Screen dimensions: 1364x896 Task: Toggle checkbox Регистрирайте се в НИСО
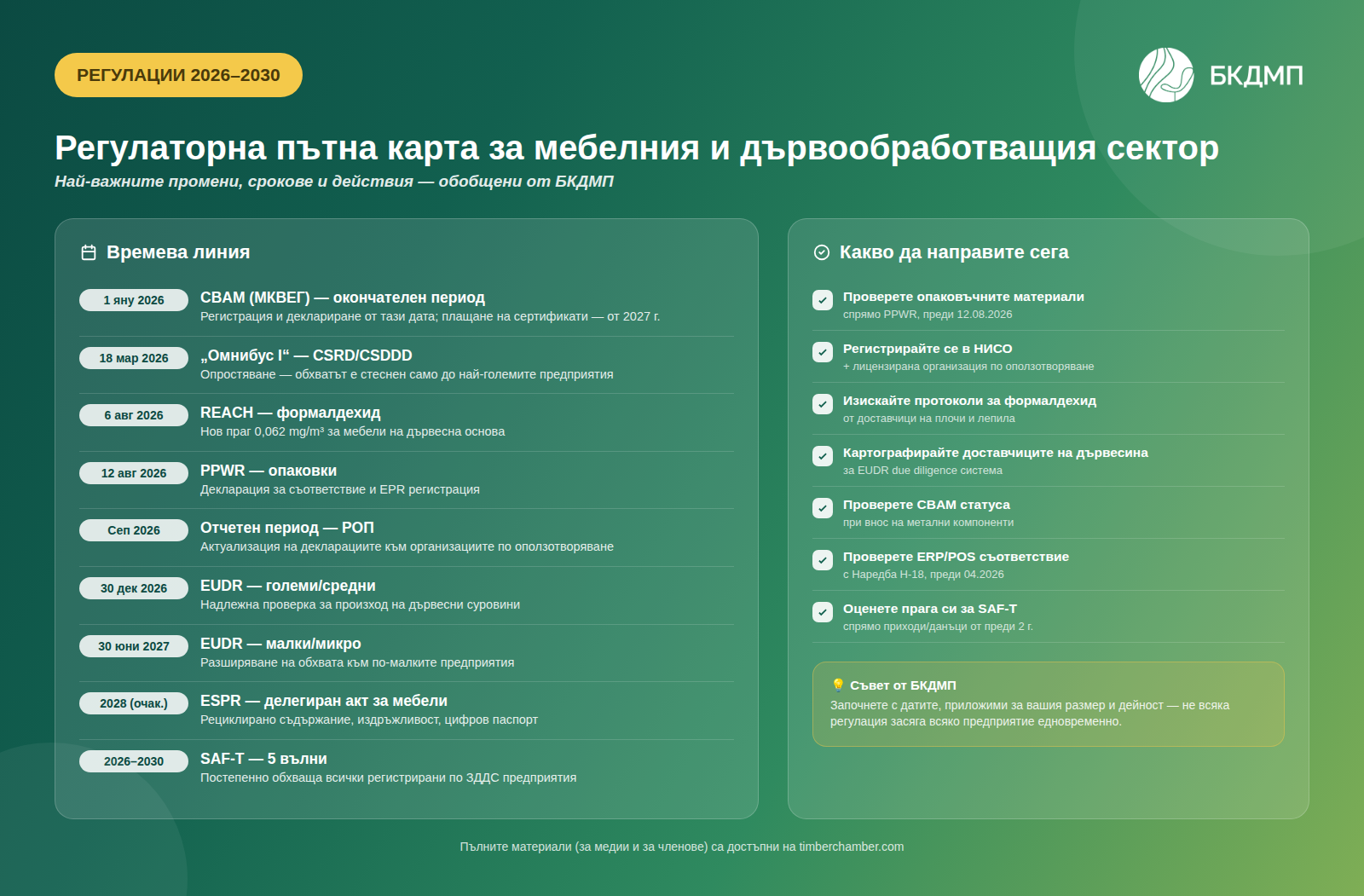[823, 352]
